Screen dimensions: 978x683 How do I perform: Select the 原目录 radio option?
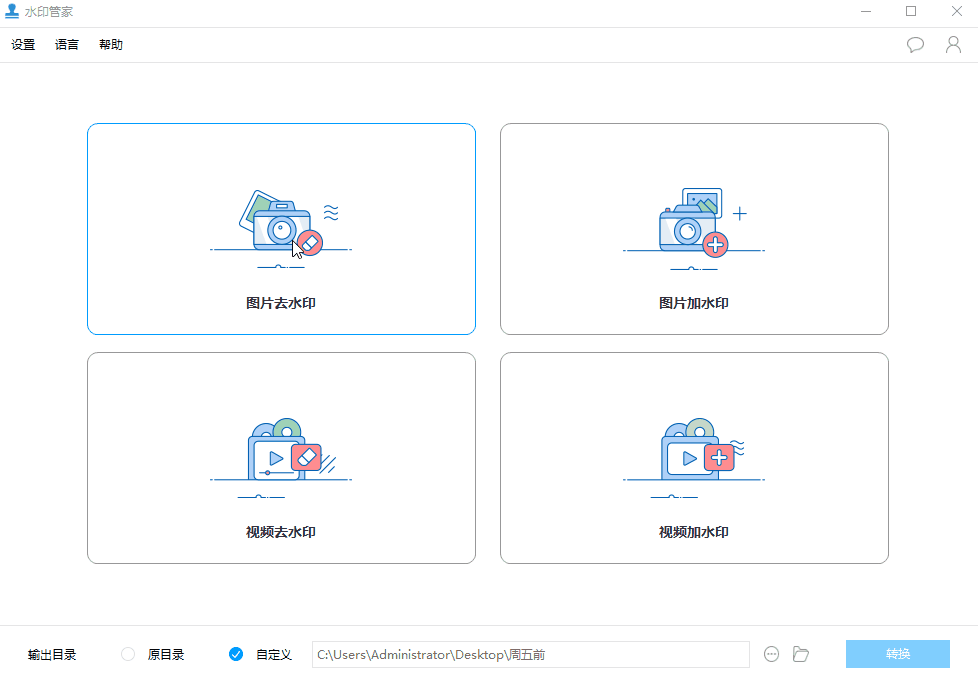coord(128,654)
